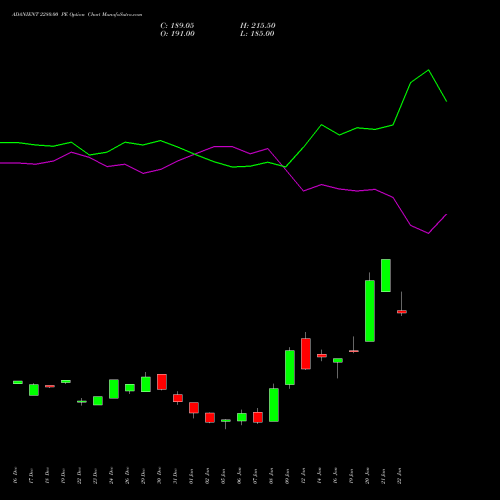Click the peak of the green indicator line
The height and width of the screenshot is (500, 500).
[x=428, y=70]
